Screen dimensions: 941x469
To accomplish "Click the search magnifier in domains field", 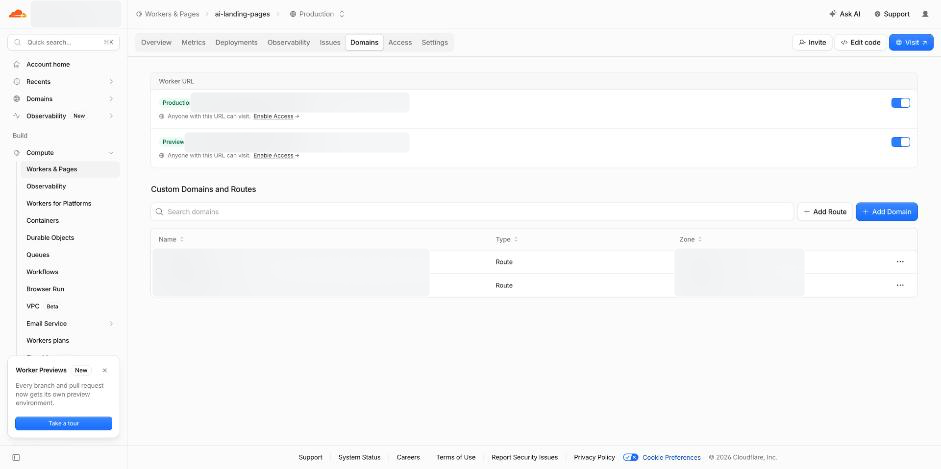I will (x=160, y=212).
